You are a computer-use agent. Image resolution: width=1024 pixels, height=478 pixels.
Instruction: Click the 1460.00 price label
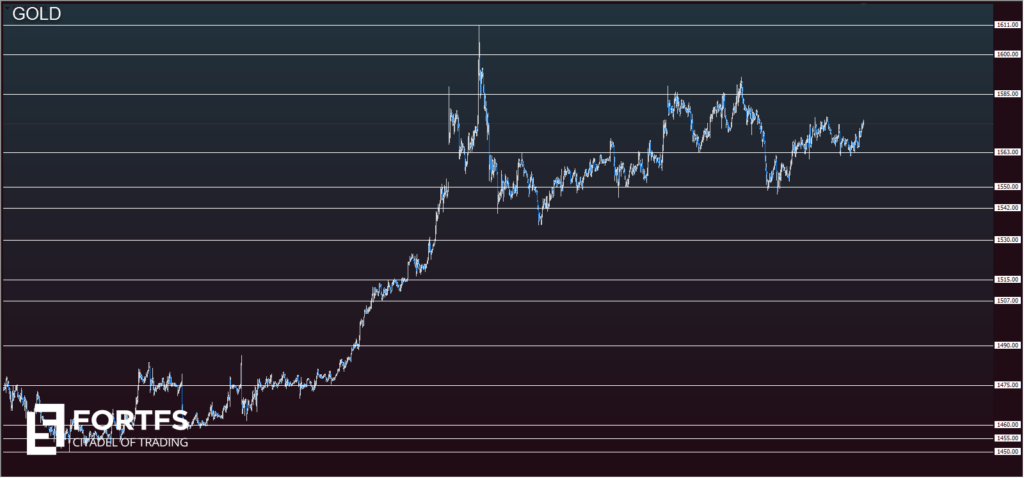(1006, 425)
